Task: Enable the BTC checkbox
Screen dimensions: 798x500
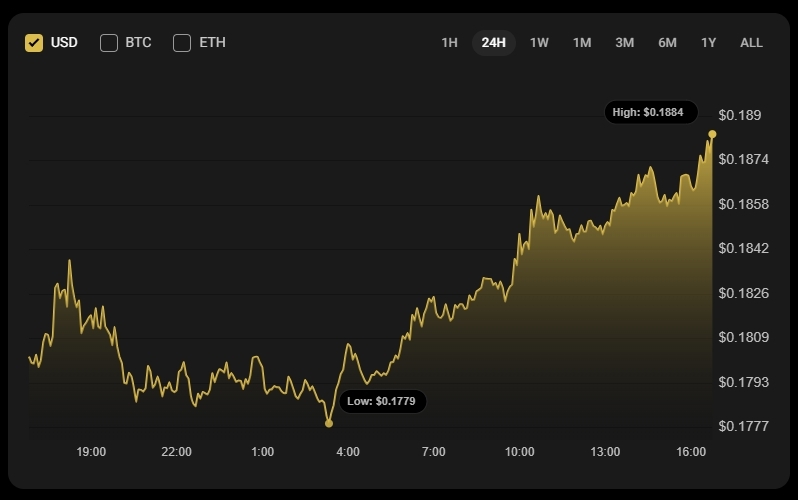Action: point(109,43)
